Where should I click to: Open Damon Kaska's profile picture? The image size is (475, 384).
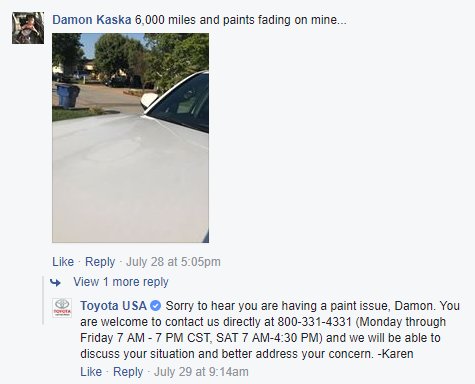[28, 28]
